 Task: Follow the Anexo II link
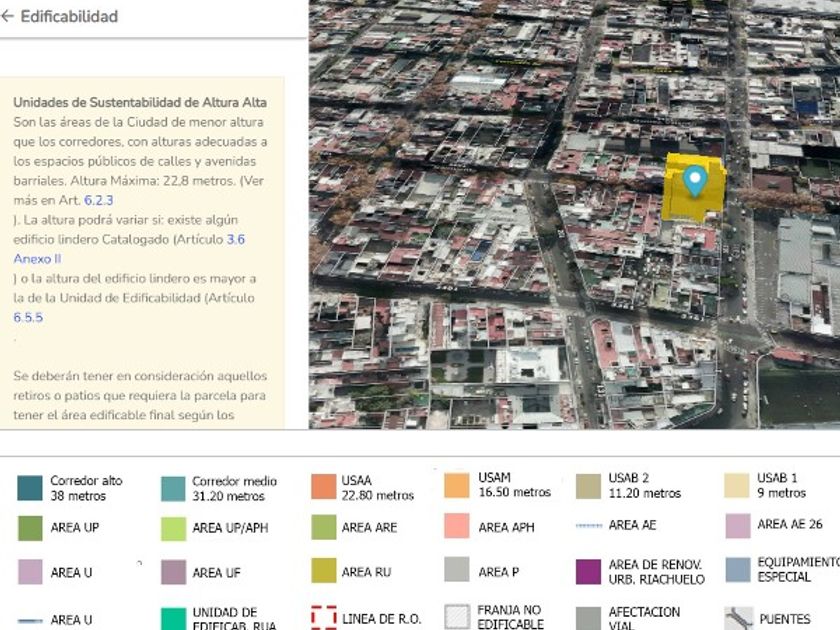click(x=38, y=259)
